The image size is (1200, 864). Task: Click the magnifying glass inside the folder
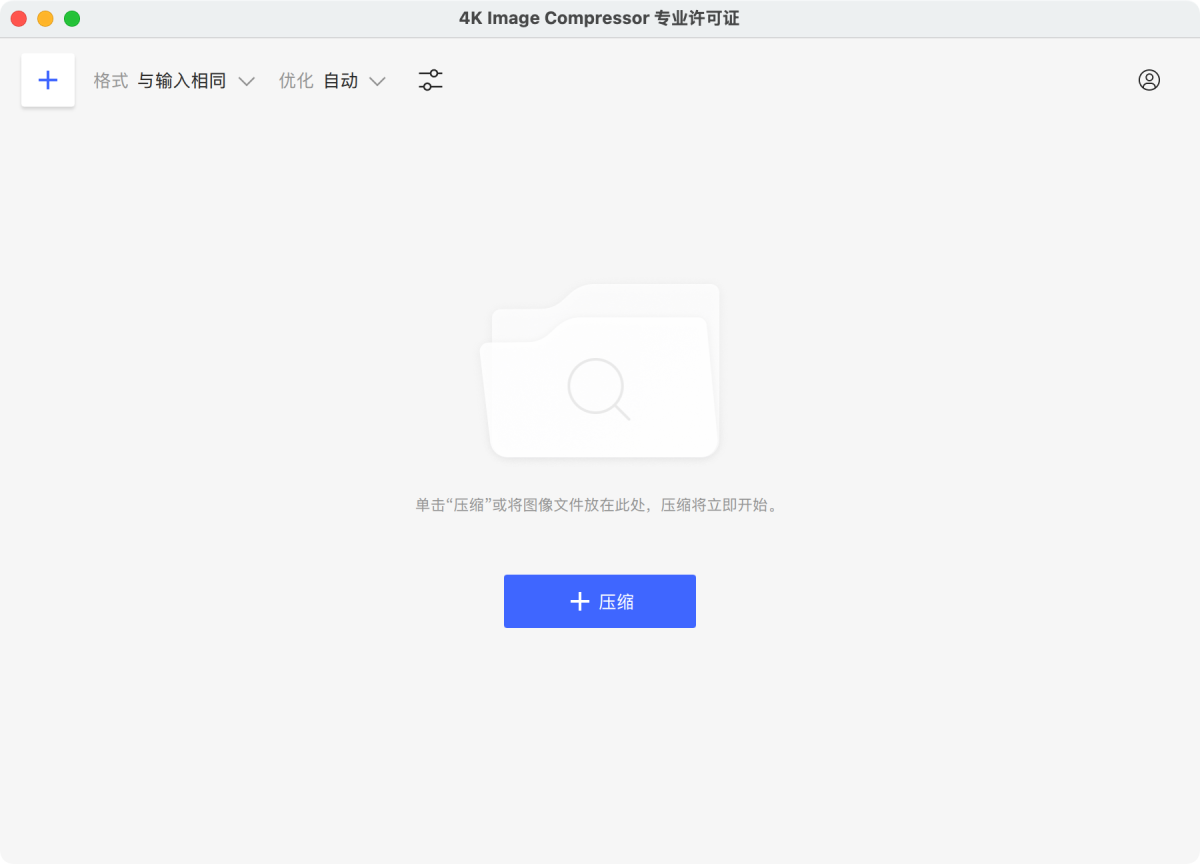(598, 389)
